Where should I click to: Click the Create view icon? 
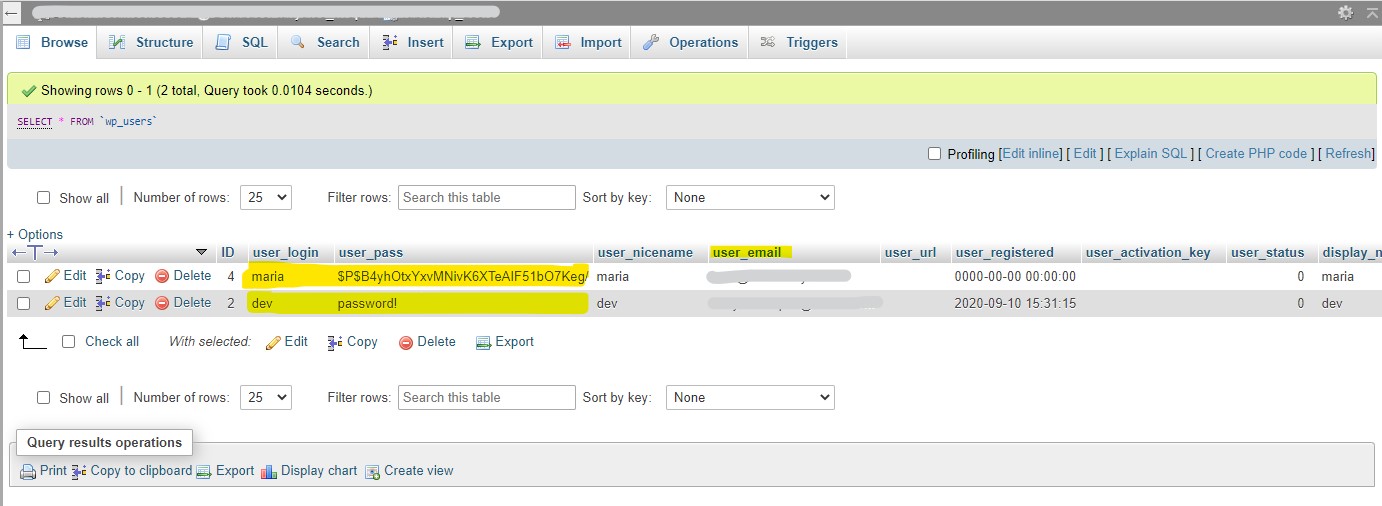click(372, 471)
